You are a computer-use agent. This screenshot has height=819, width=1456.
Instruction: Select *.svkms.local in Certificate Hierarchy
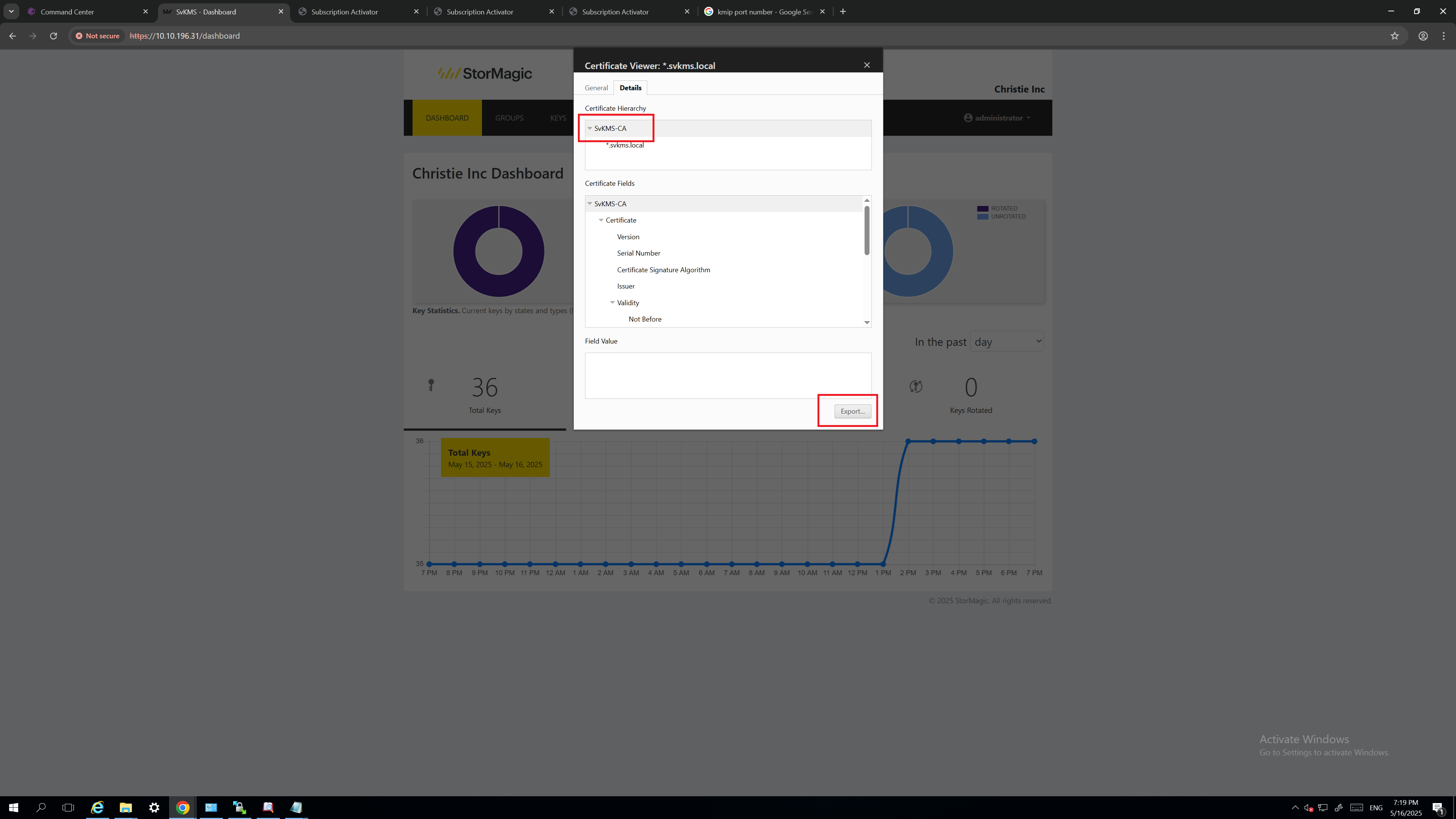click(624, 145)
